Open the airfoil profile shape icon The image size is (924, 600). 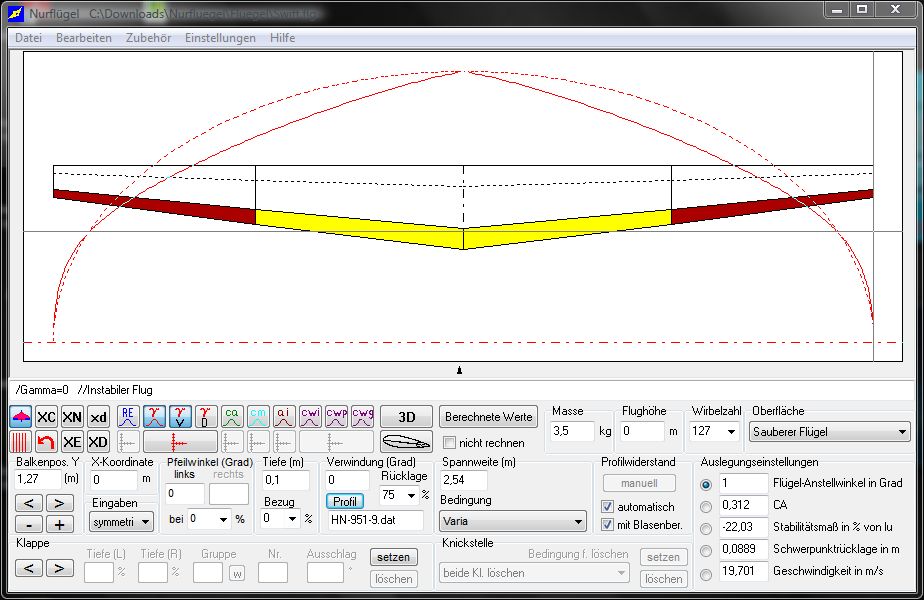(x=407, y=442)
